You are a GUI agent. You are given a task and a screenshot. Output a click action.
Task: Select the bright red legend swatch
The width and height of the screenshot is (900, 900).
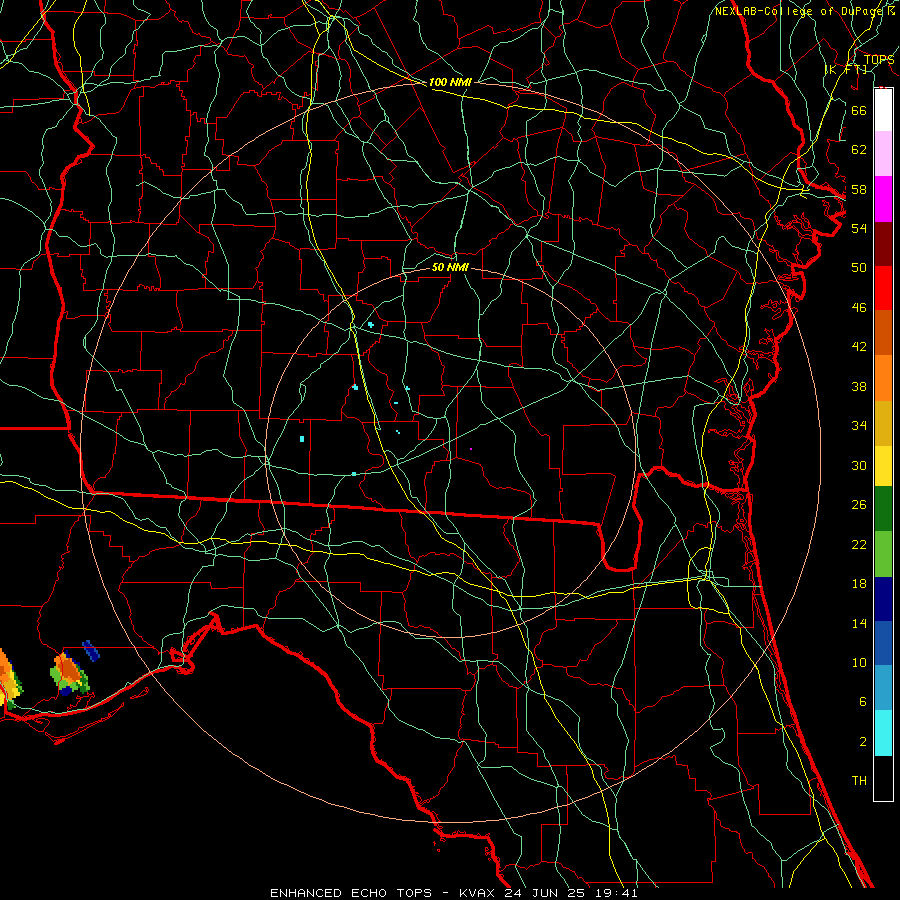[883, 288]
